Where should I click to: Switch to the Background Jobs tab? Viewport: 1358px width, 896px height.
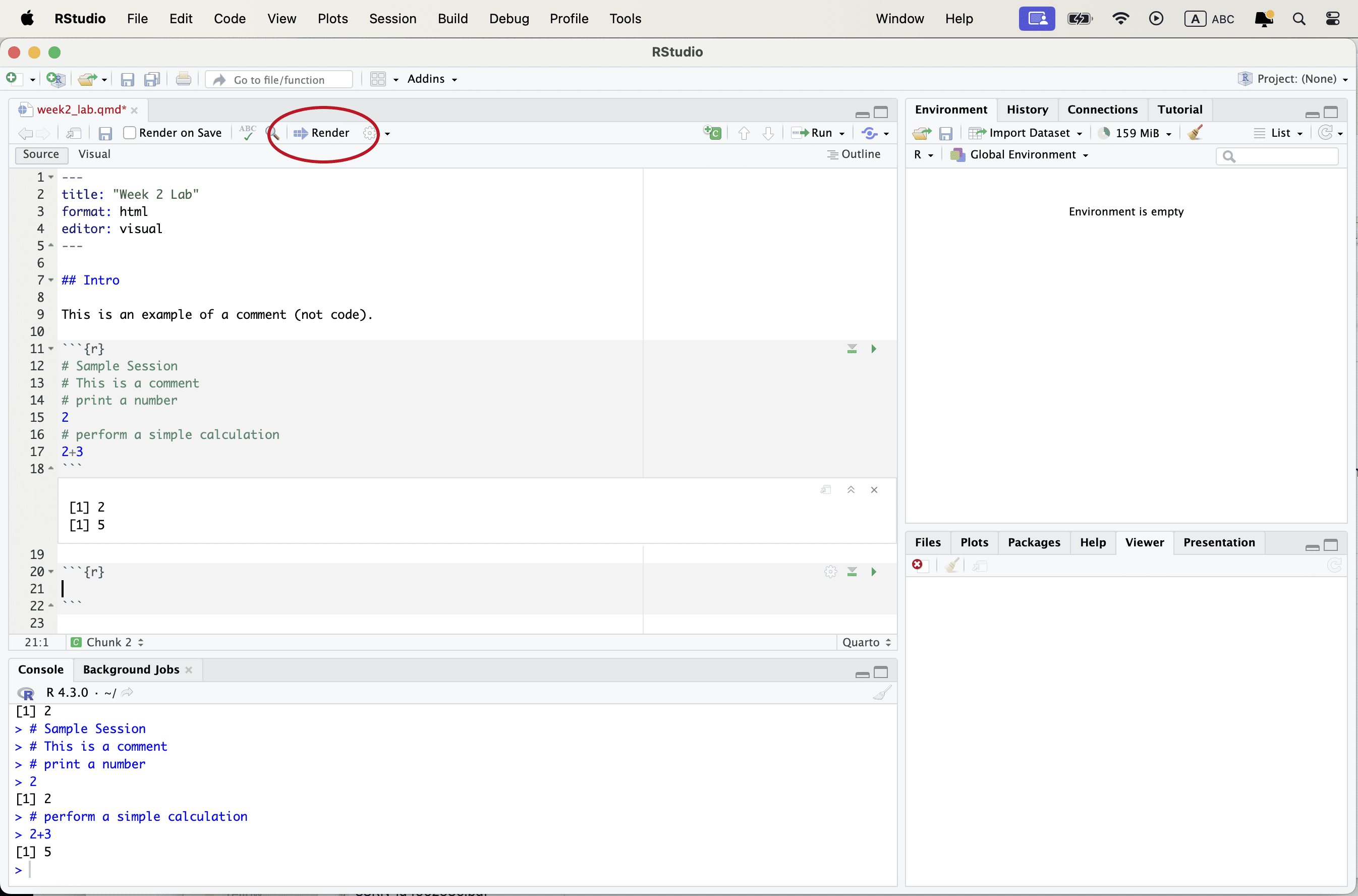[131, 669]
